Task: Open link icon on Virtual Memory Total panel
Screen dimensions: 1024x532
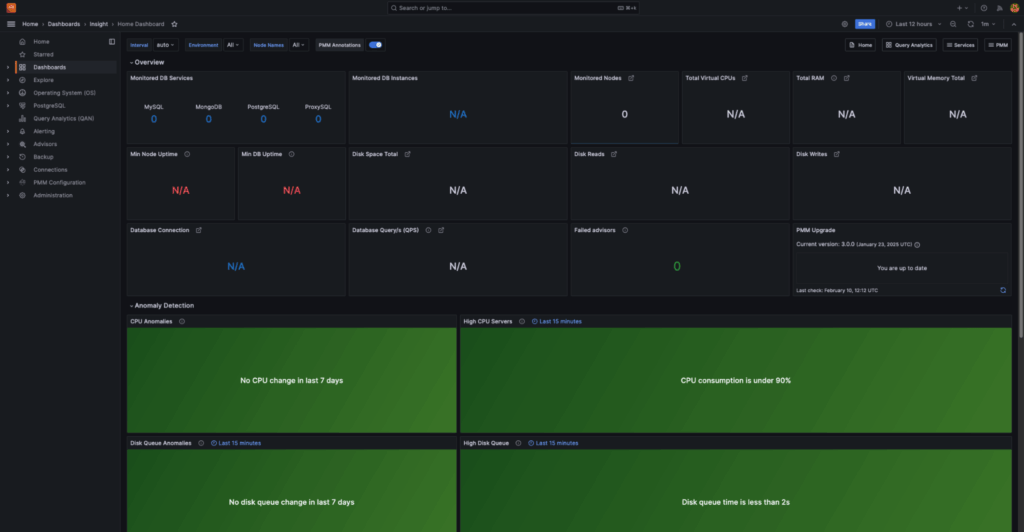Action: 974,78
